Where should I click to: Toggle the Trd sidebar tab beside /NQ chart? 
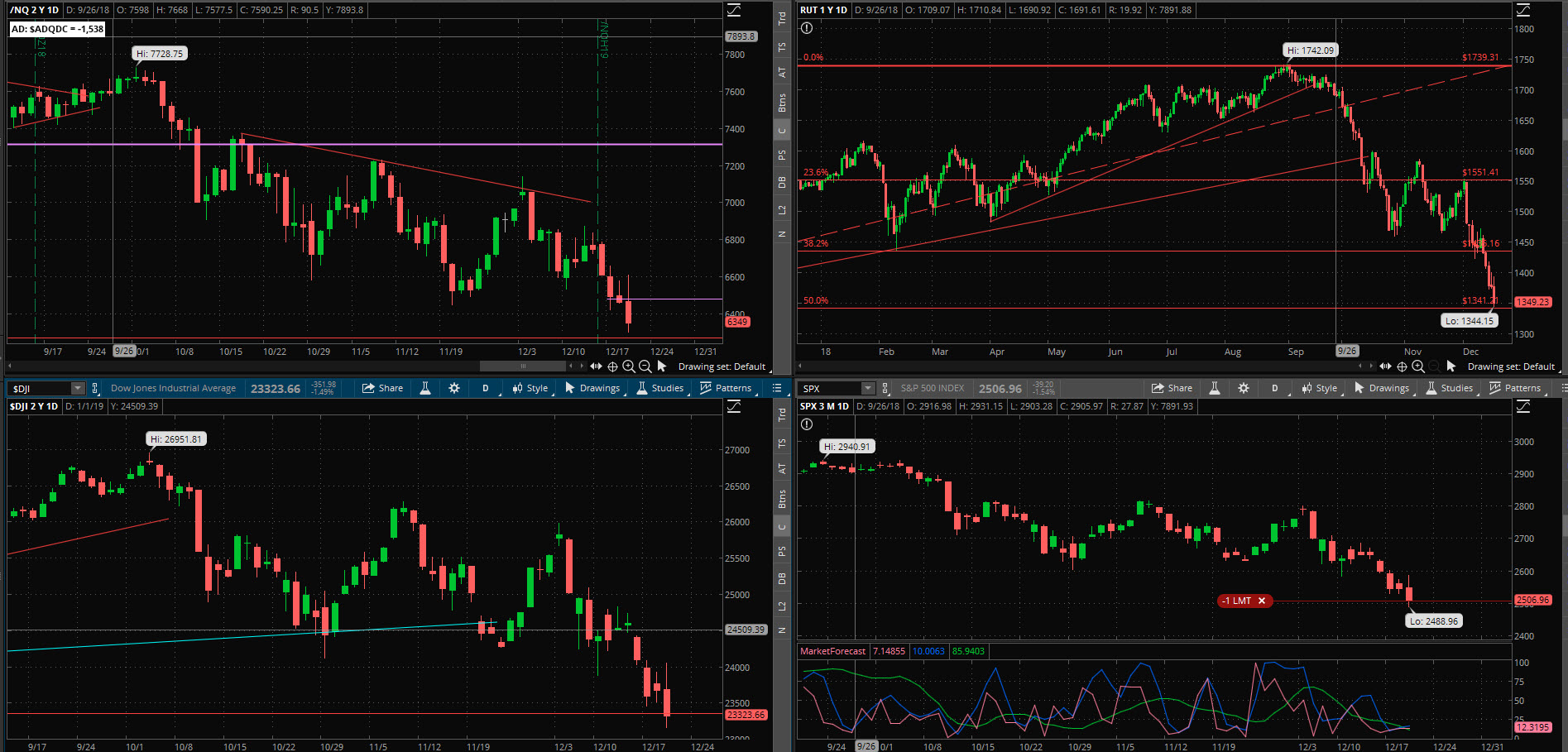pos(782,18)
